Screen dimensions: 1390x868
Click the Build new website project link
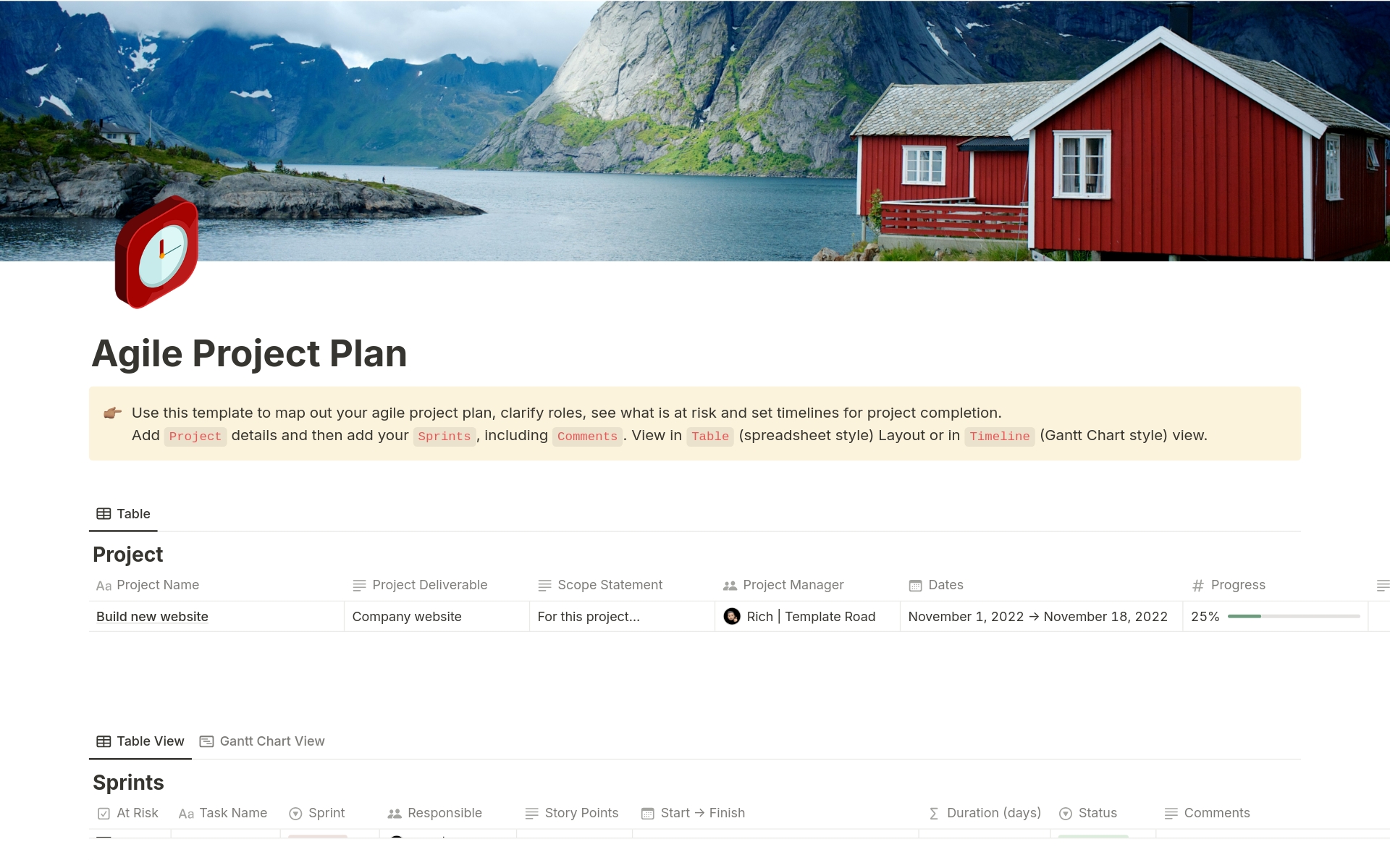click(x=153, y=616)
